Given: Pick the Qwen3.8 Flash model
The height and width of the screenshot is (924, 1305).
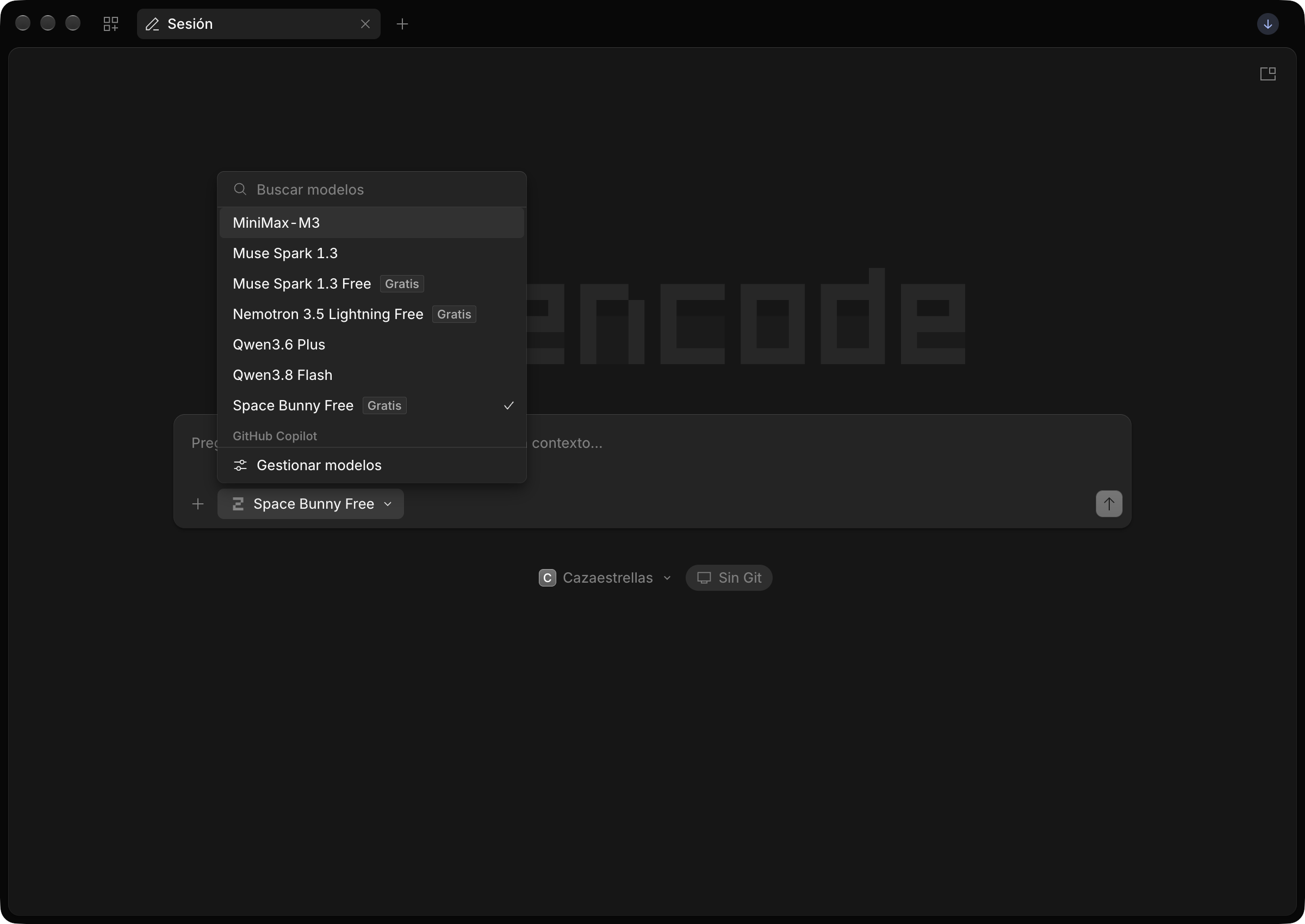Looking at the screenshot, I should [371, 375].
